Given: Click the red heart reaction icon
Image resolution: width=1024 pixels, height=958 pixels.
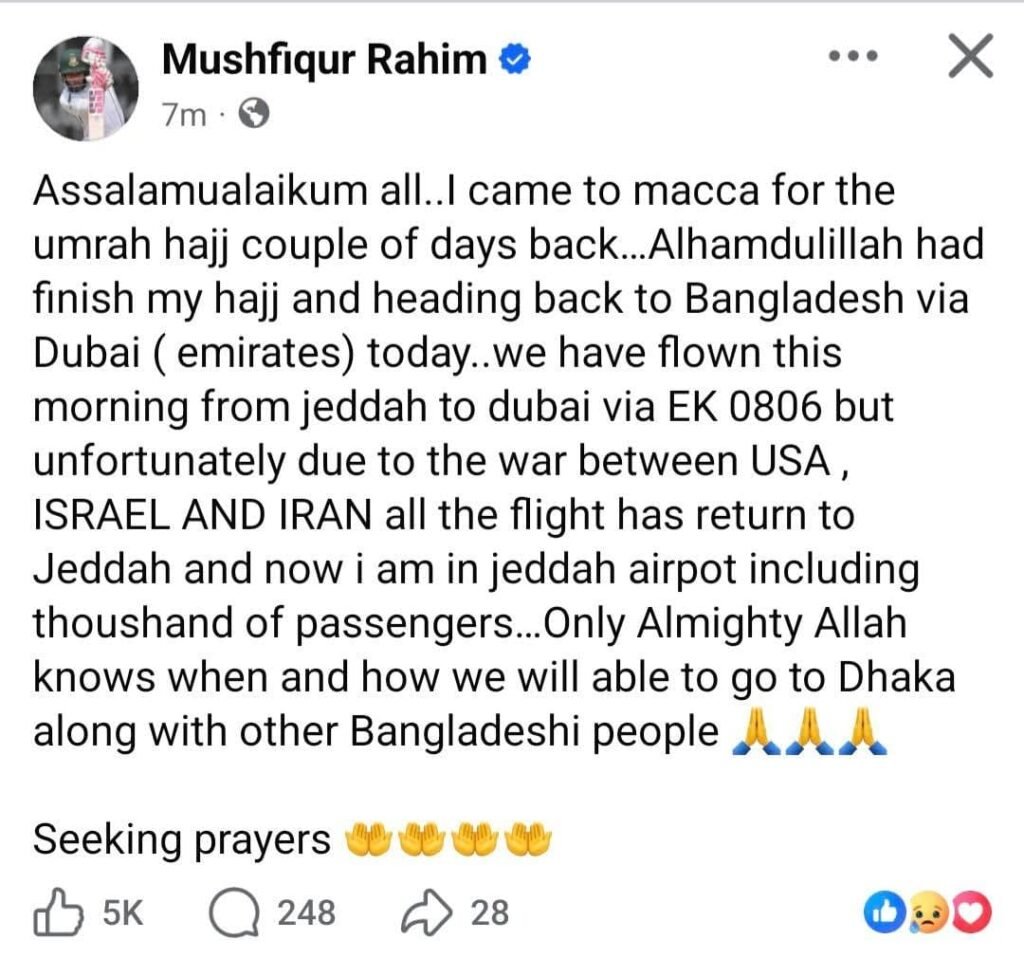Looking at the screenshot, I should click(972, 912).
